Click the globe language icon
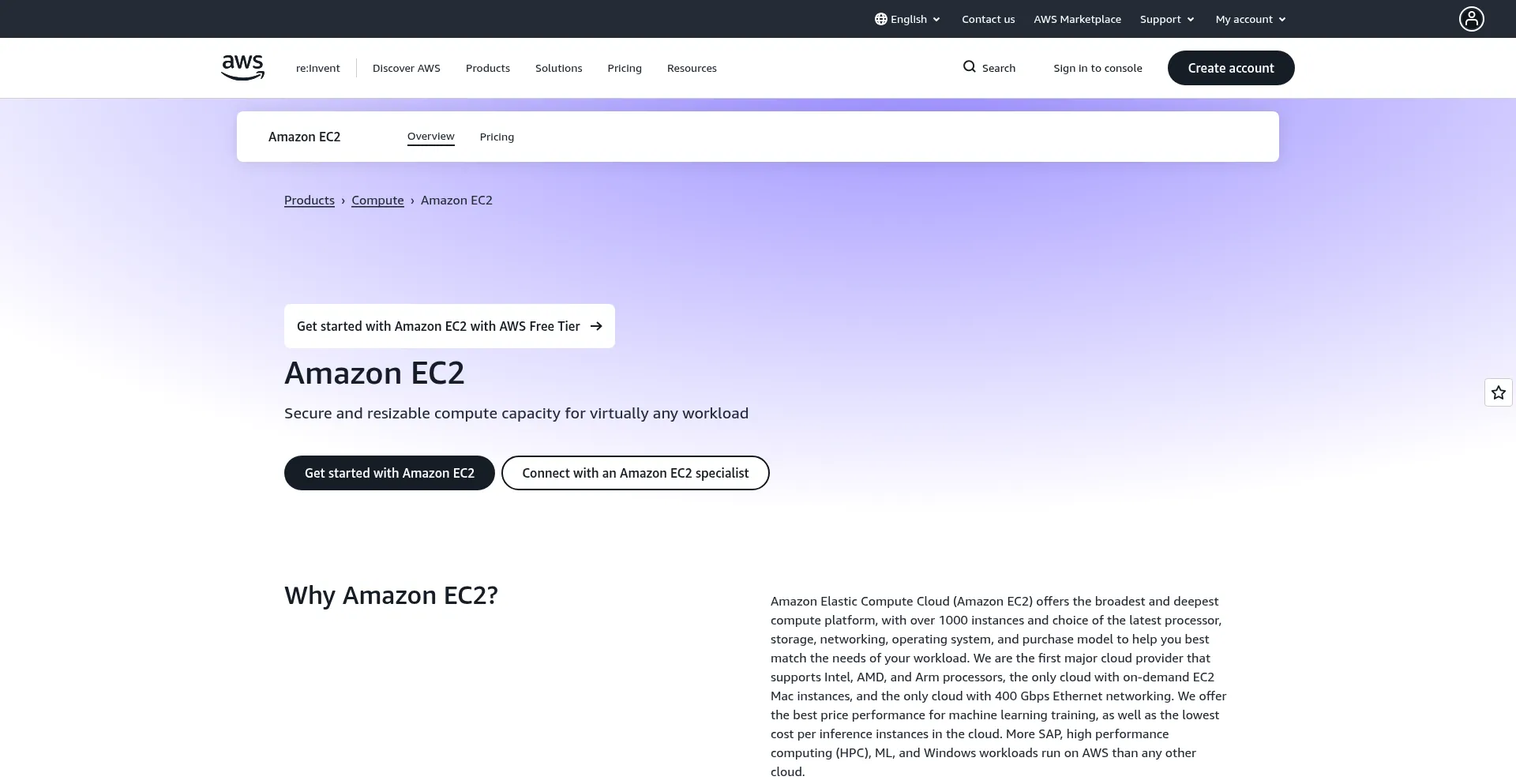The image size is (1516, 784). [880, 18]
